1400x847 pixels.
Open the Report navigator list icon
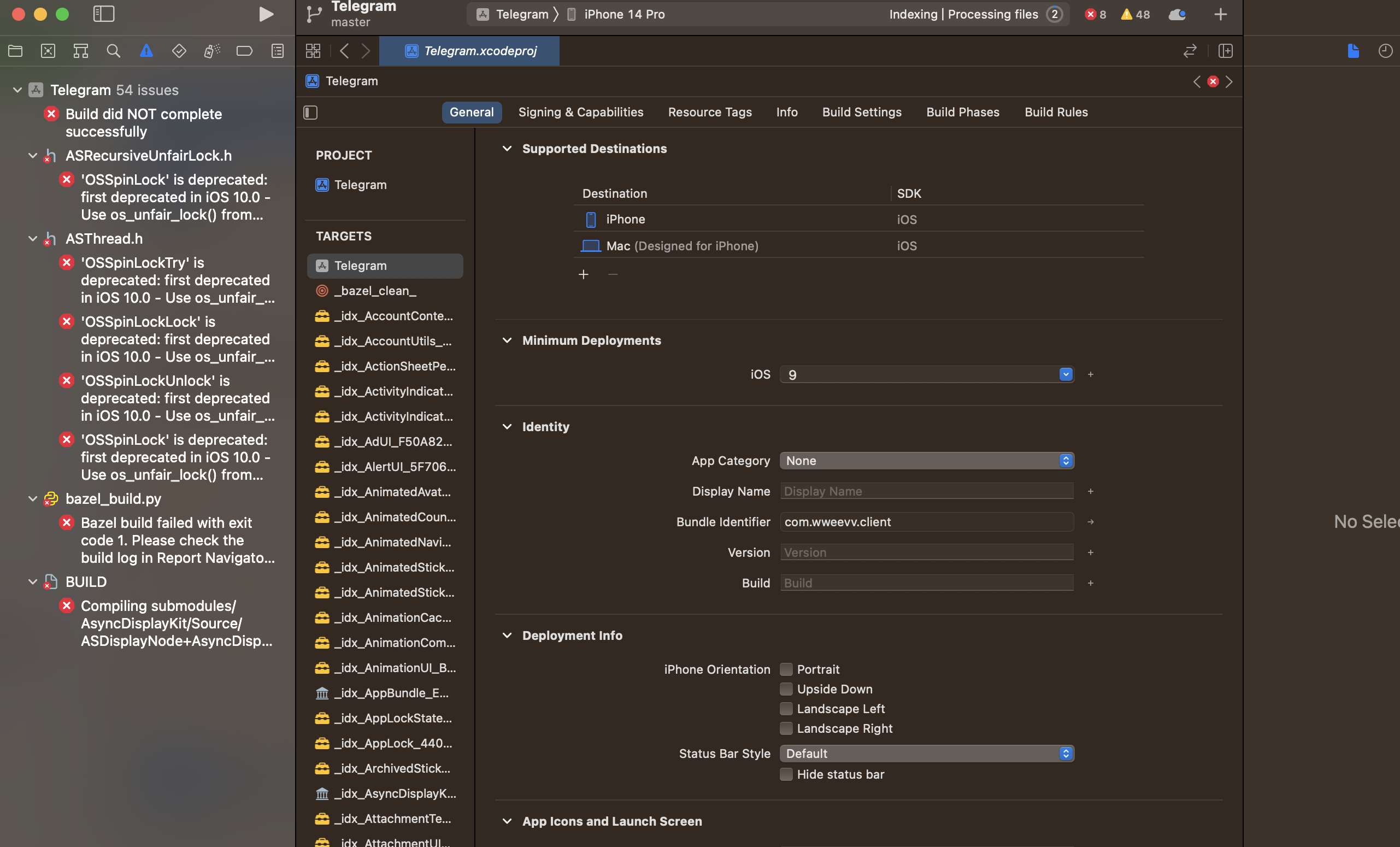click(277, 51)
